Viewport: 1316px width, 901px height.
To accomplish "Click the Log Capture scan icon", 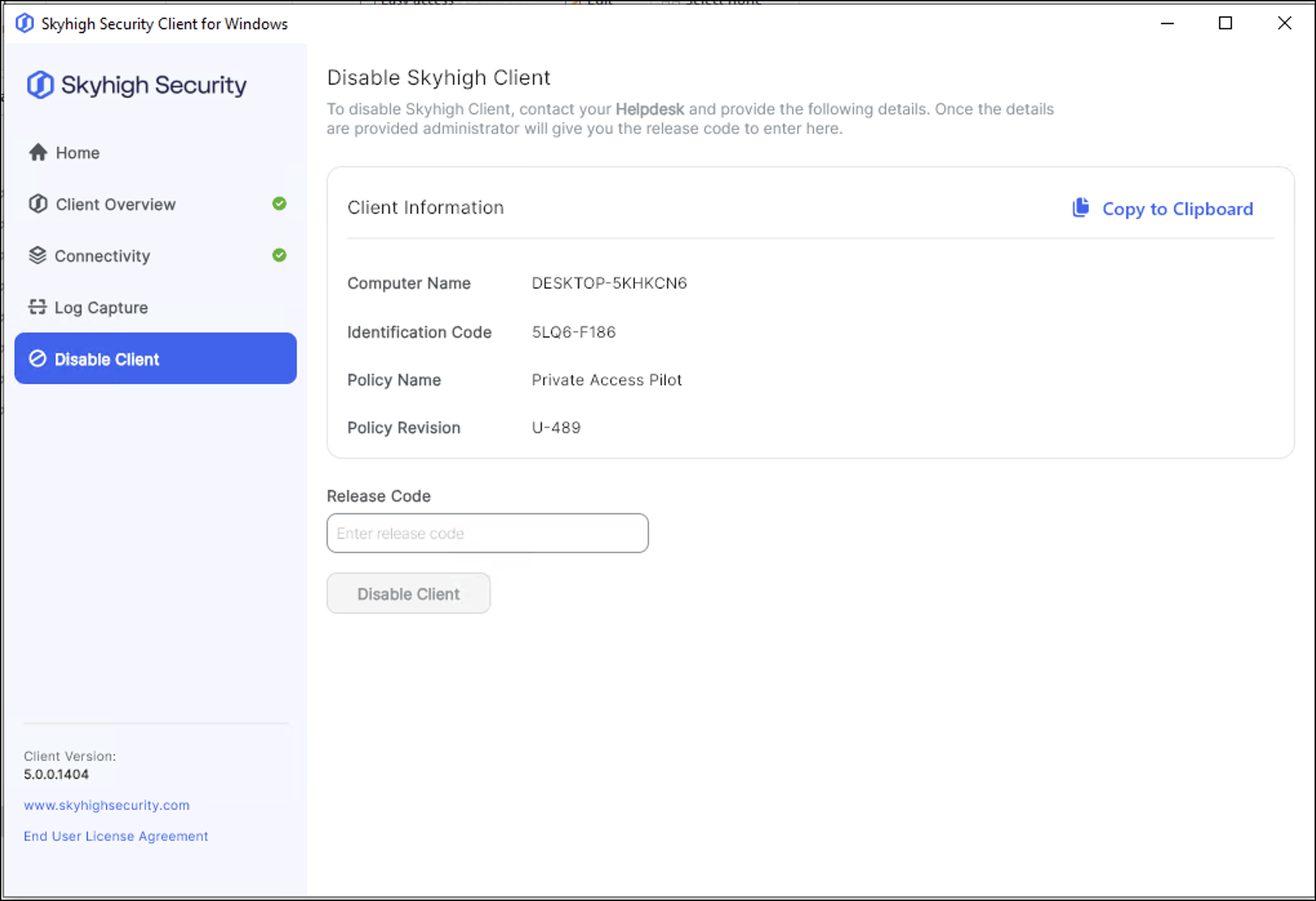I will click(37, 307).
